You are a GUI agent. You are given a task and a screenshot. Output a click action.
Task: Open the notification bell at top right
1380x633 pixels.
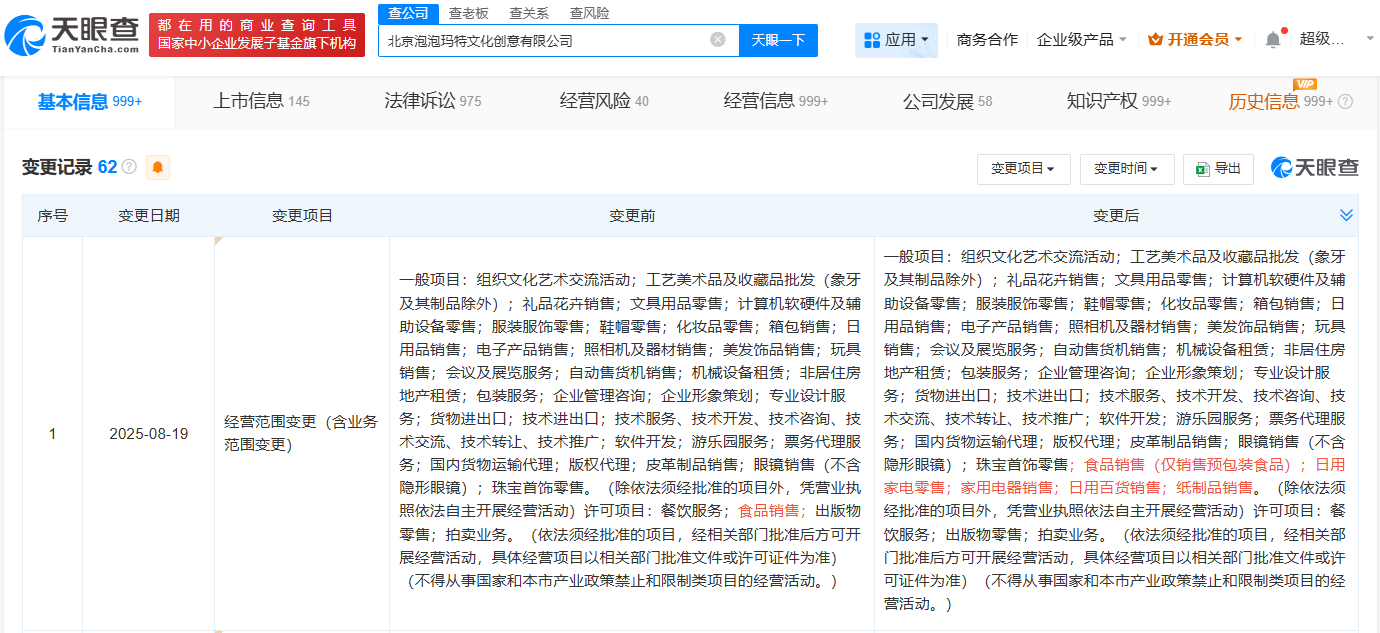[x=1273, y=38]
